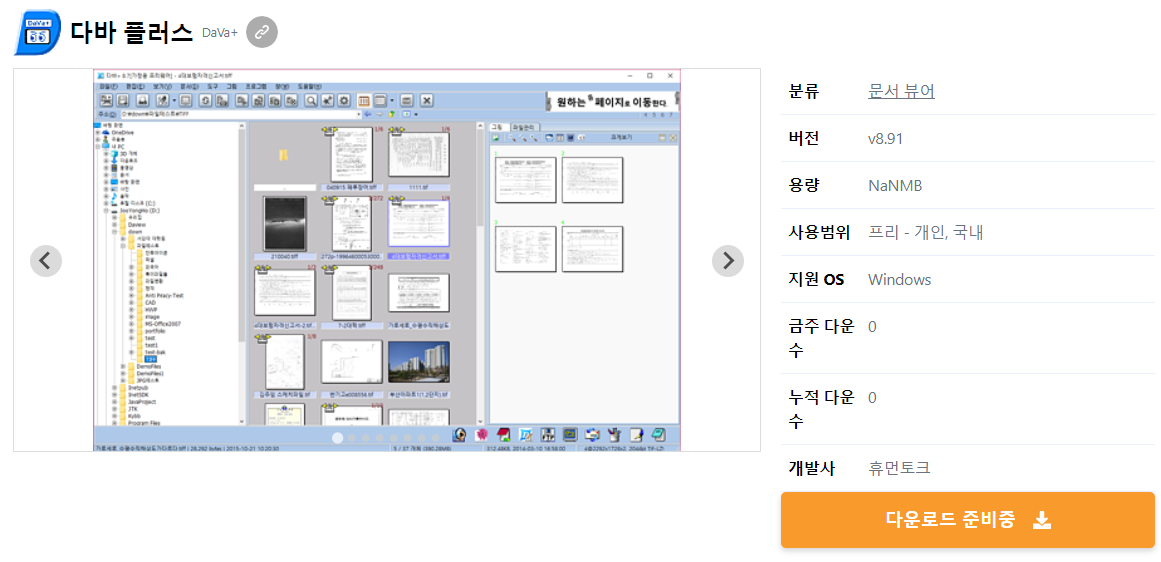
Task: Show the next screenshot with right arrow
Action: (728, 260)
